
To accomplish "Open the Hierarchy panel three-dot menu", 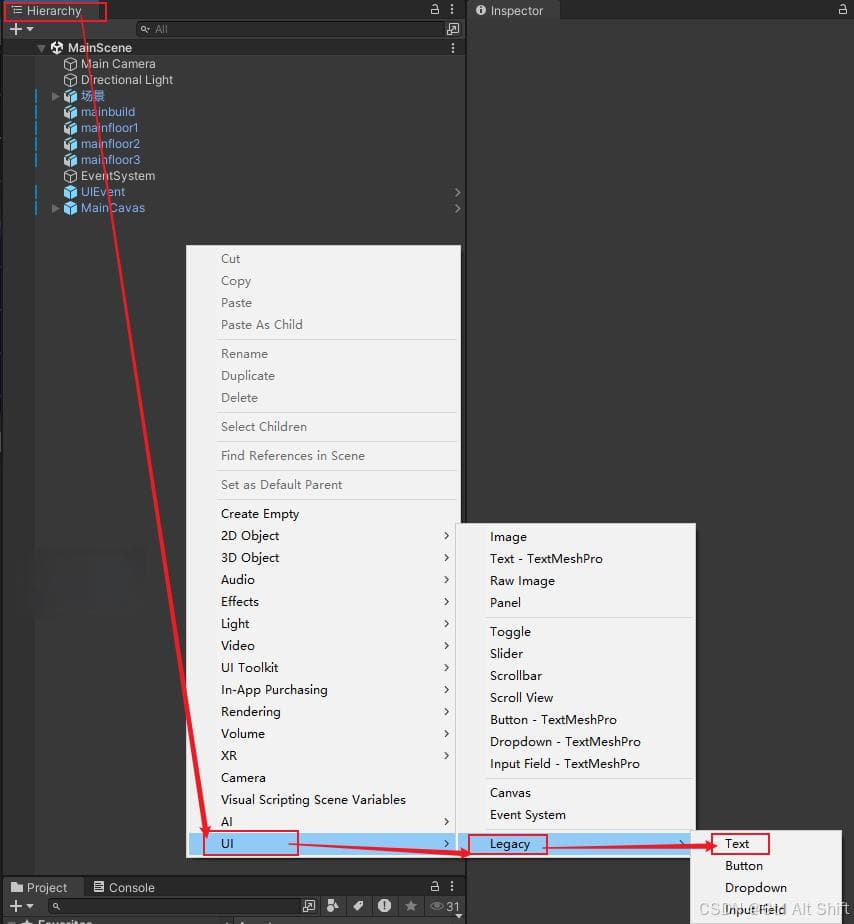I will [452, 9].
